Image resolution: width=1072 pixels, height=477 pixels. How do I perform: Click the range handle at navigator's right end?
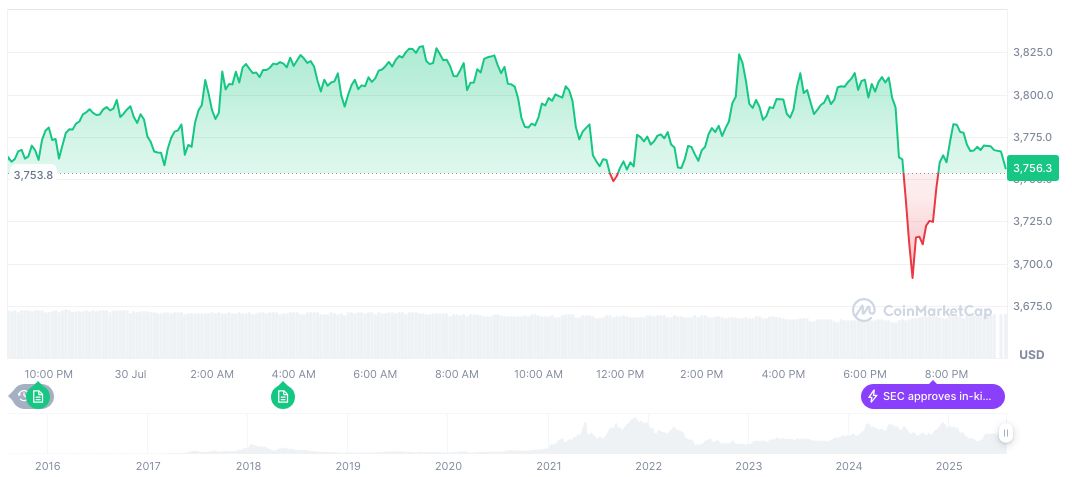click(1005, 433)
